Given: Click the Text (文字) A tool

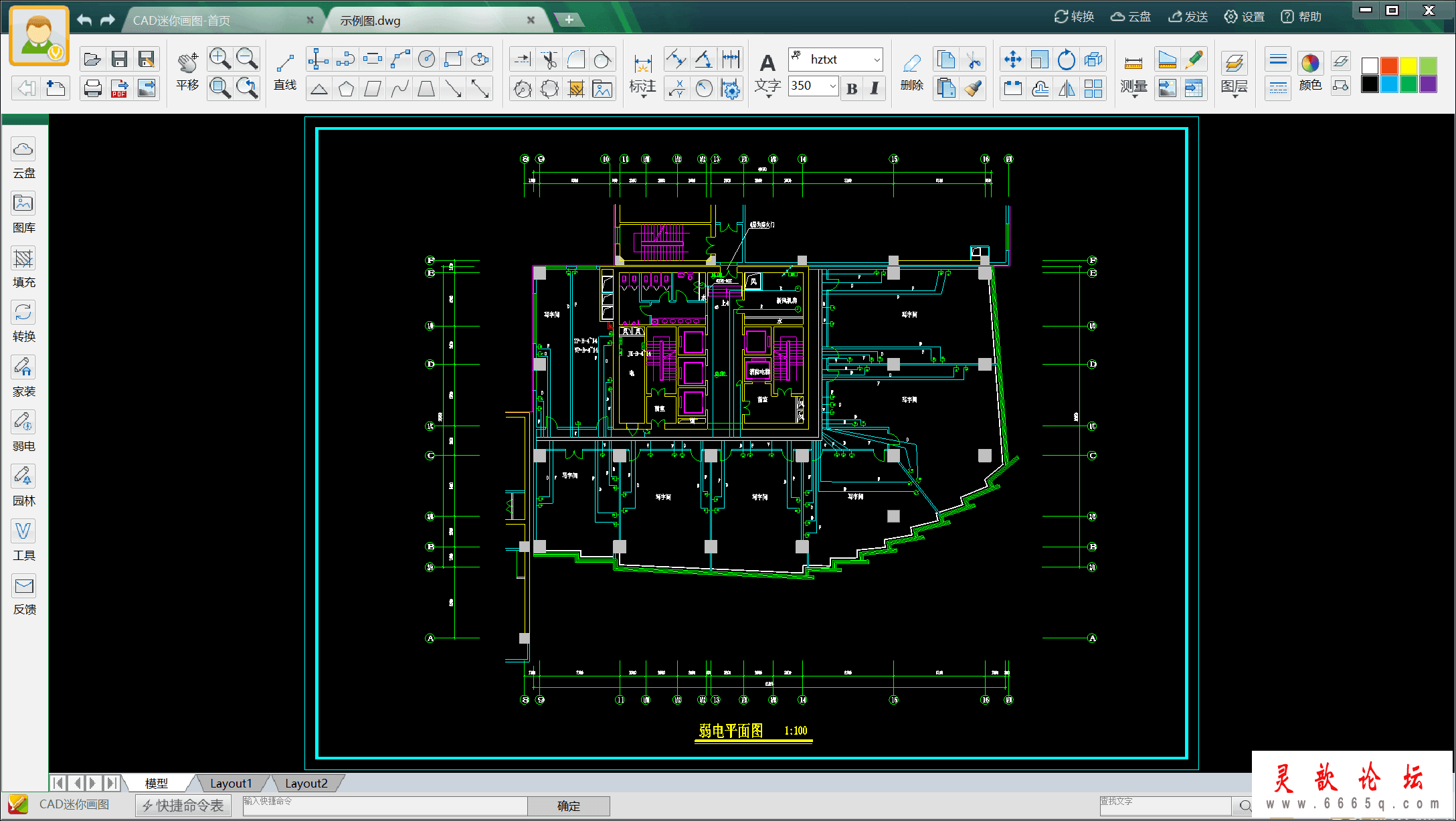Looking at the screenshot, I should point(767,74).
